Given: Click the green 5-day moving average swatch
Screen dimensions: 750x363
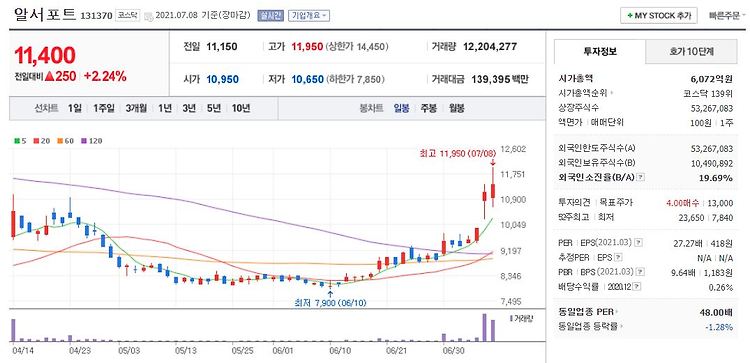Looking at the screenshot, I should (17, 141).
